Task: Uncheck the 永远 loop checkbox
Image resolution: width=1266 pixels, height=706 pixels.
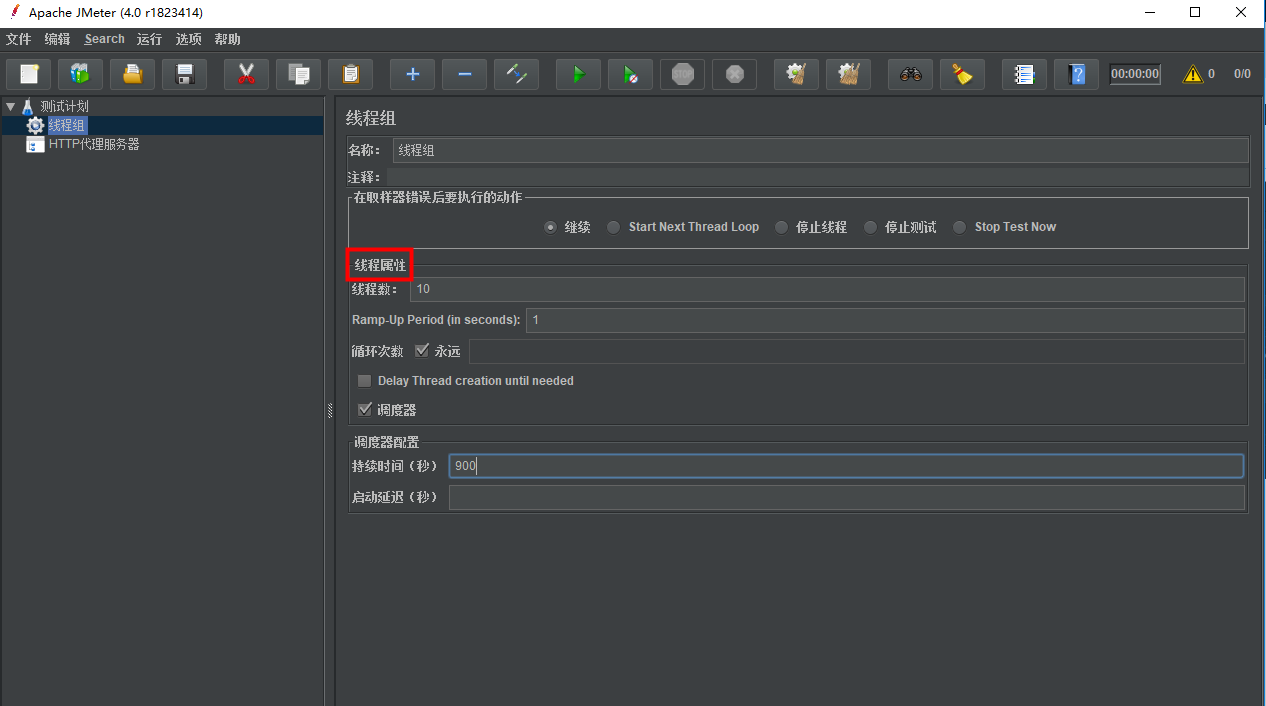Action: click(x=422, y=351)
